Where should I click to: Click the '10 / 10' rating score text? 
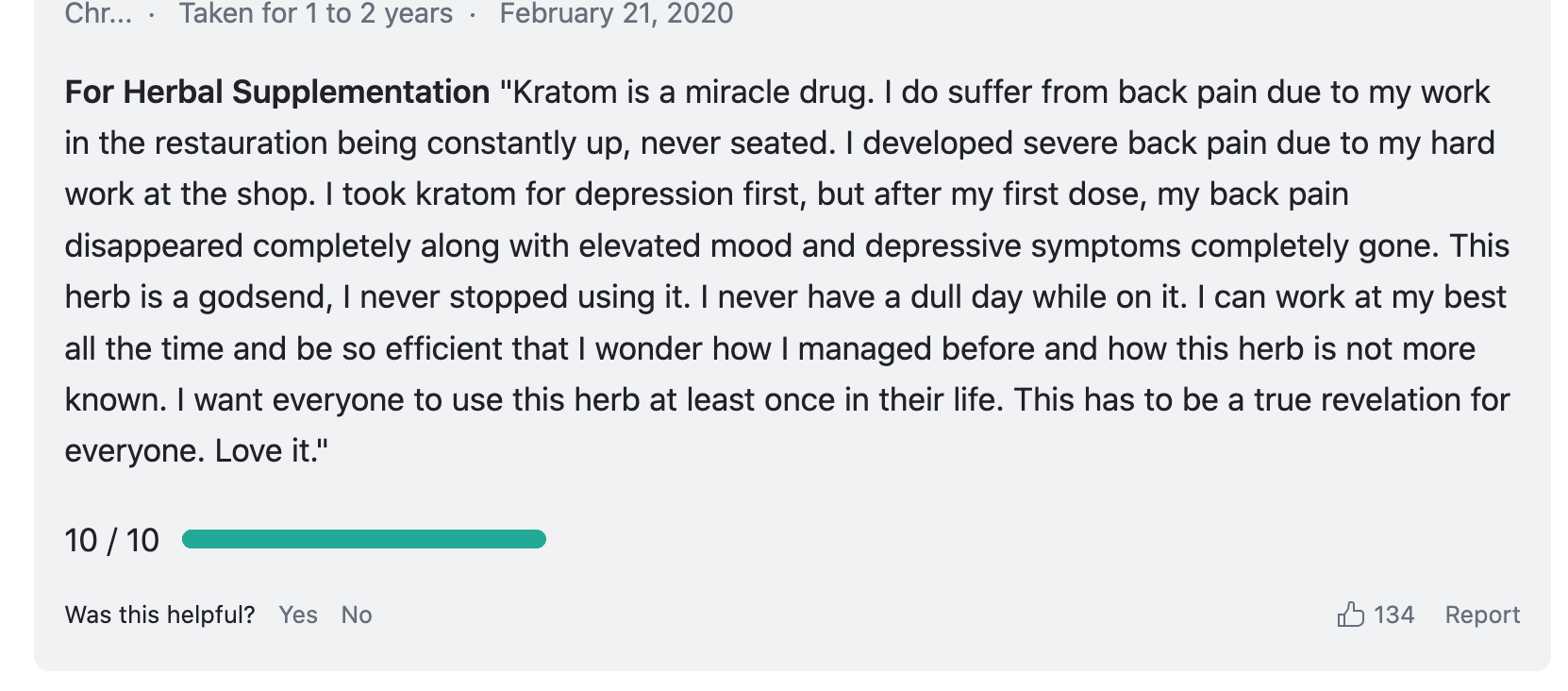pos(111,540)
